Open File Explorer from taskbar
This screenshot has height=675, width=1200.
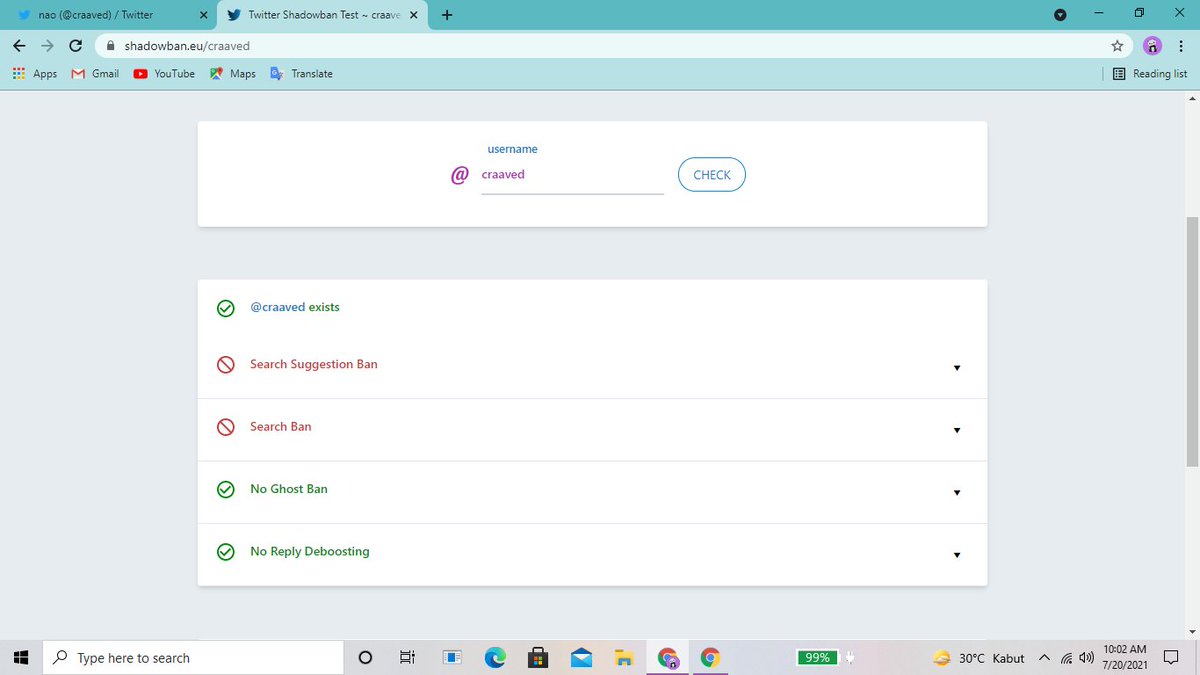624,657
